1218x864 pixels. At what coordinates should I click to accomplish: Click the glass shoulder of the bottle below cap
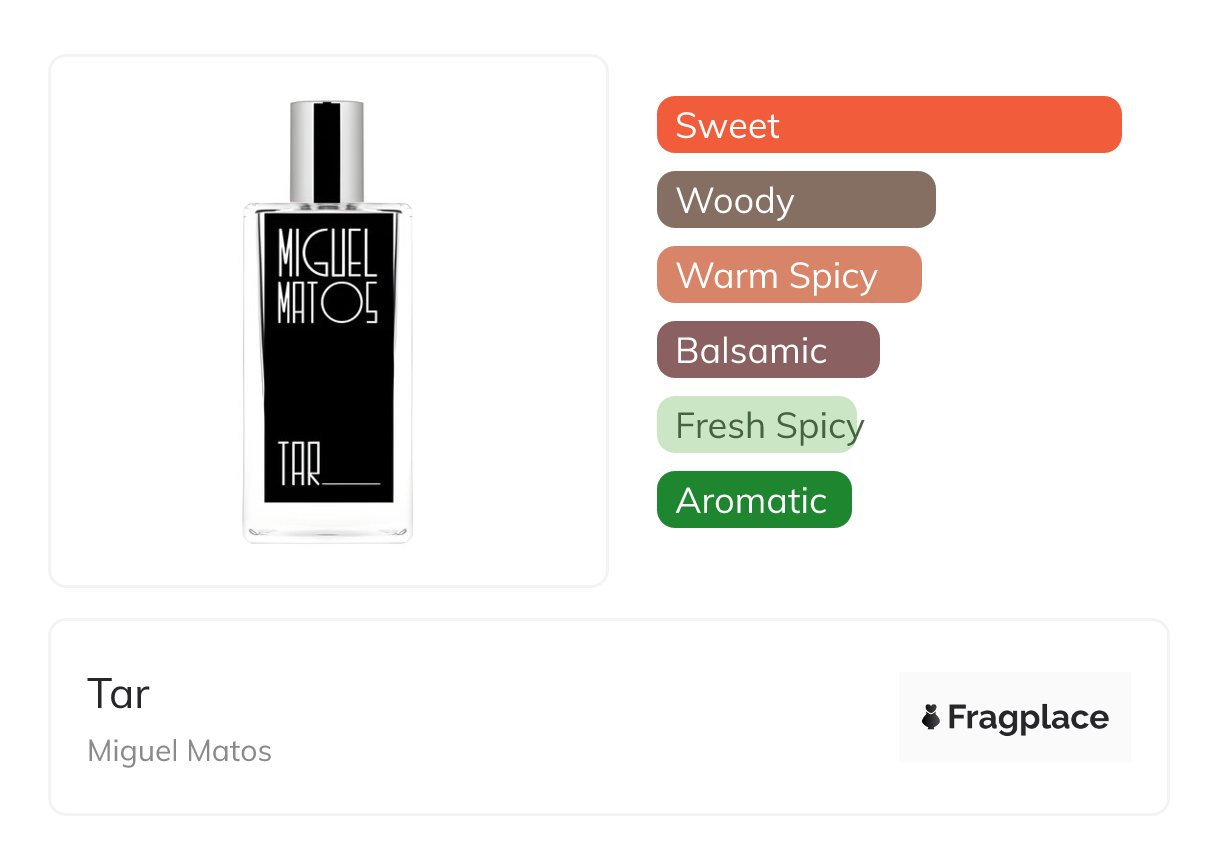coord(327,207)
